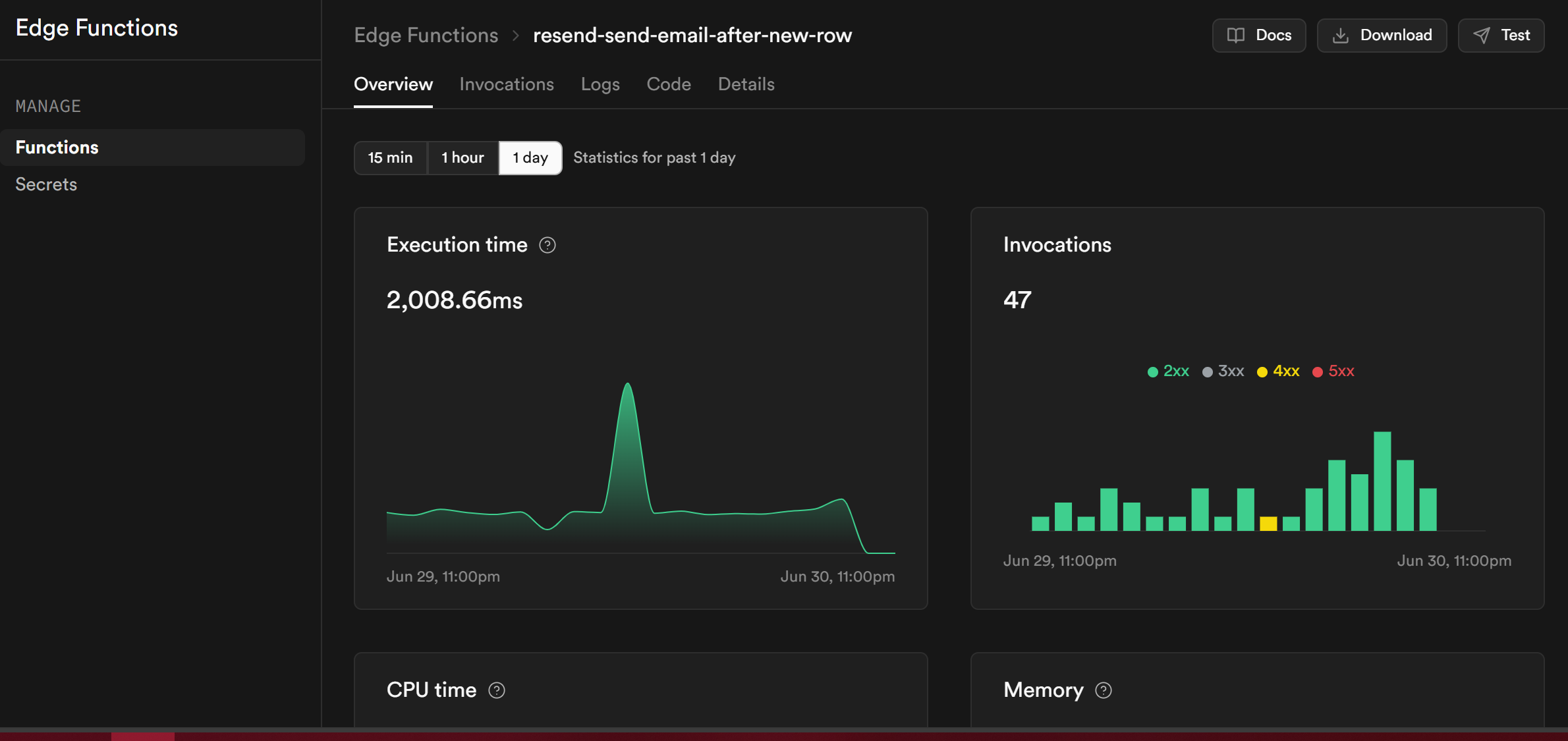The image size is (1568, 741).
Task: Click the breadcrumb chevron separator
Action: pos(516,36)
